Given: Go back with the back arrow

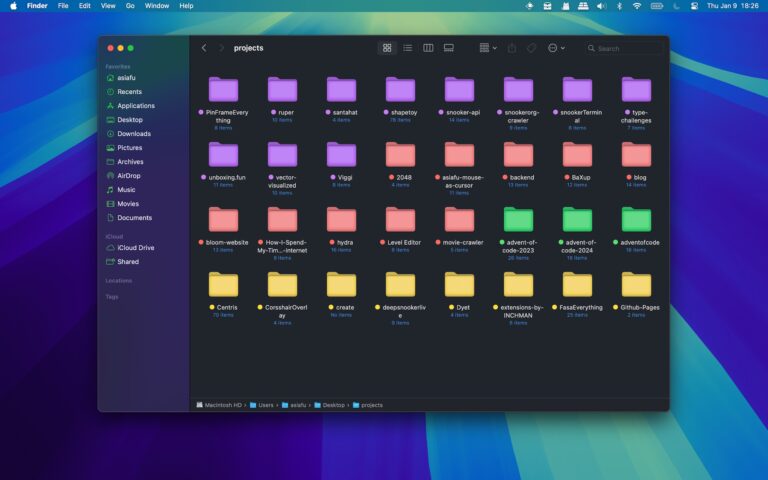Looking at the screenshot, I should (x=204, y=48).
